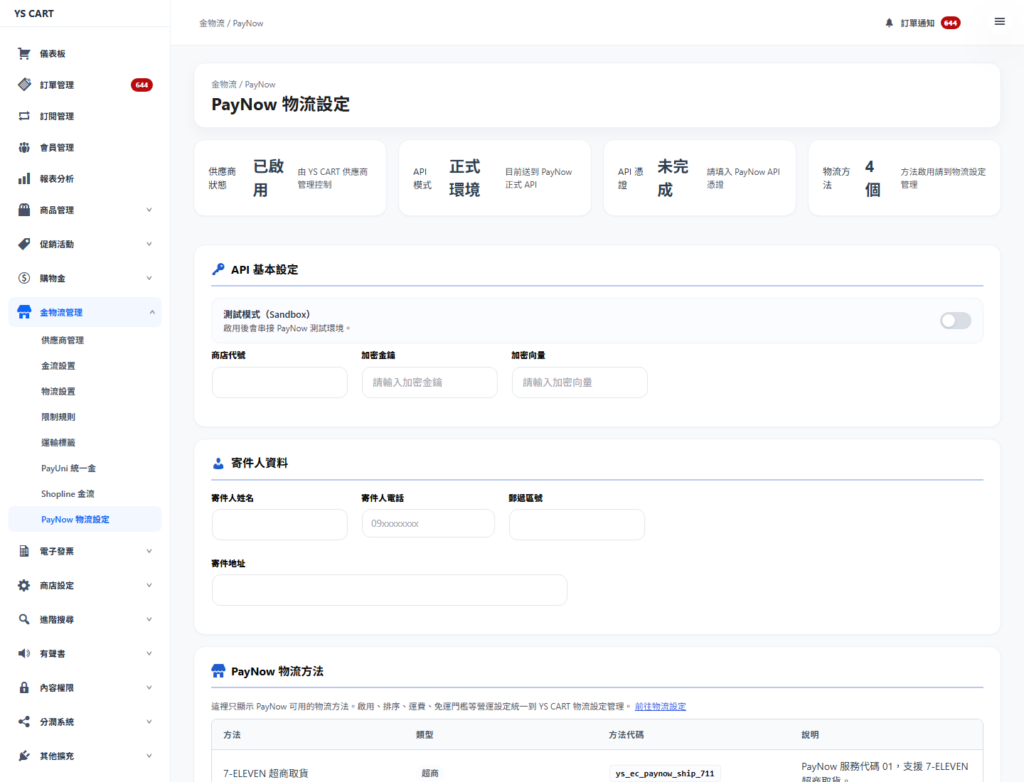Expand the 內容權限 menu chevron
Image resolution: width=1024 pixels, height=782 pixels.
pyautogui.click(x=149, y=687)
